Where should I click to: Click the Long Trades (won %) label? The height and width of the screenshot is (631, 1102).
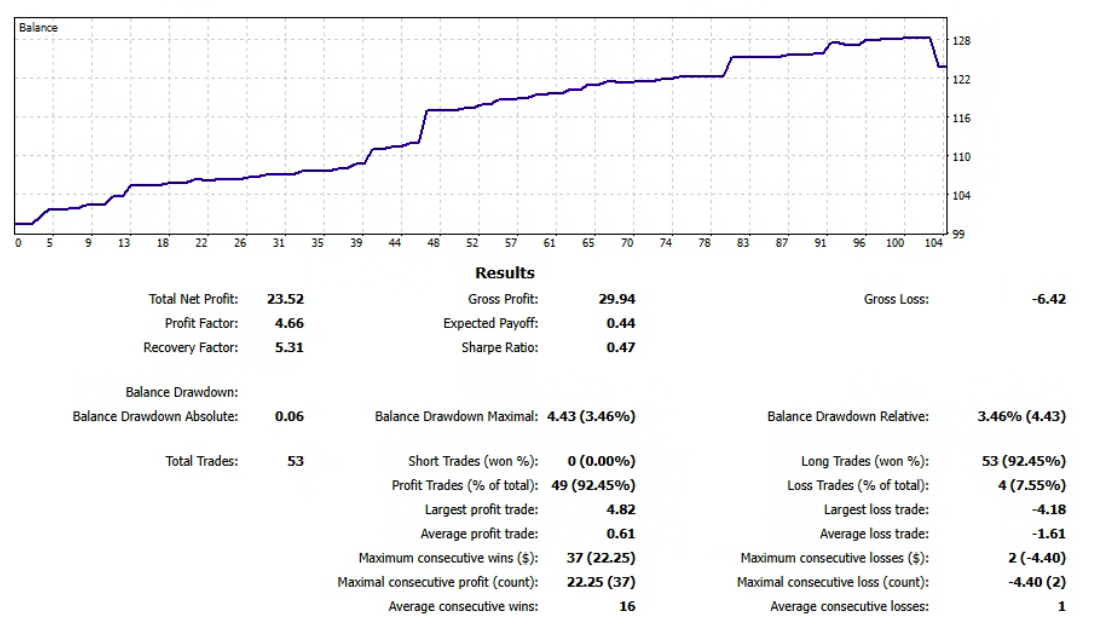tap(864, 461)
